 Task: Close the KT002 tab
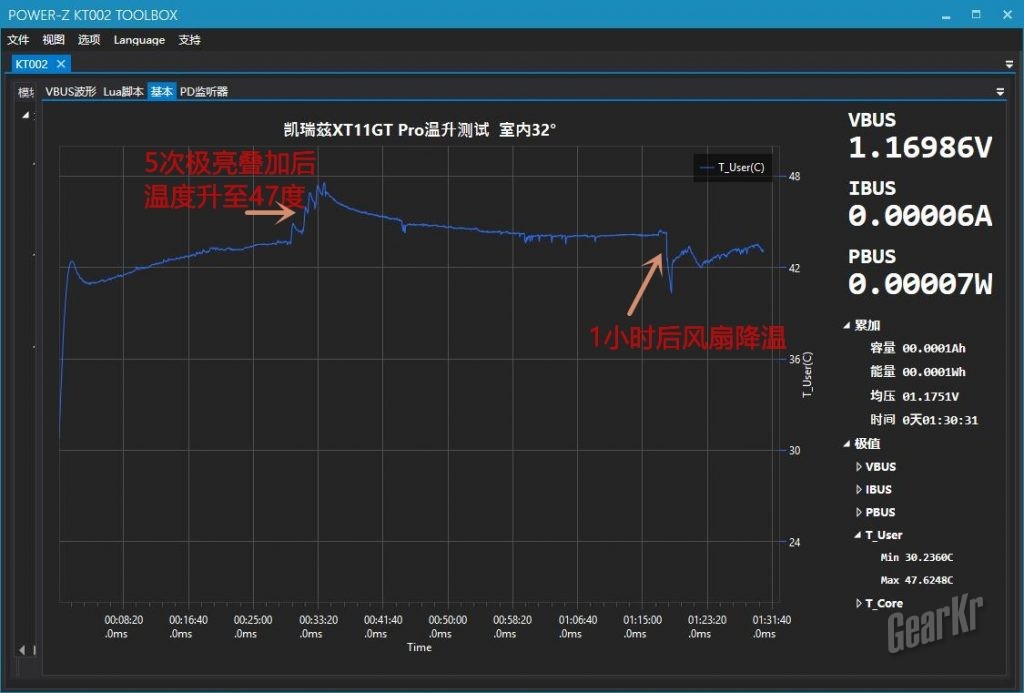[x=61, y=64]
